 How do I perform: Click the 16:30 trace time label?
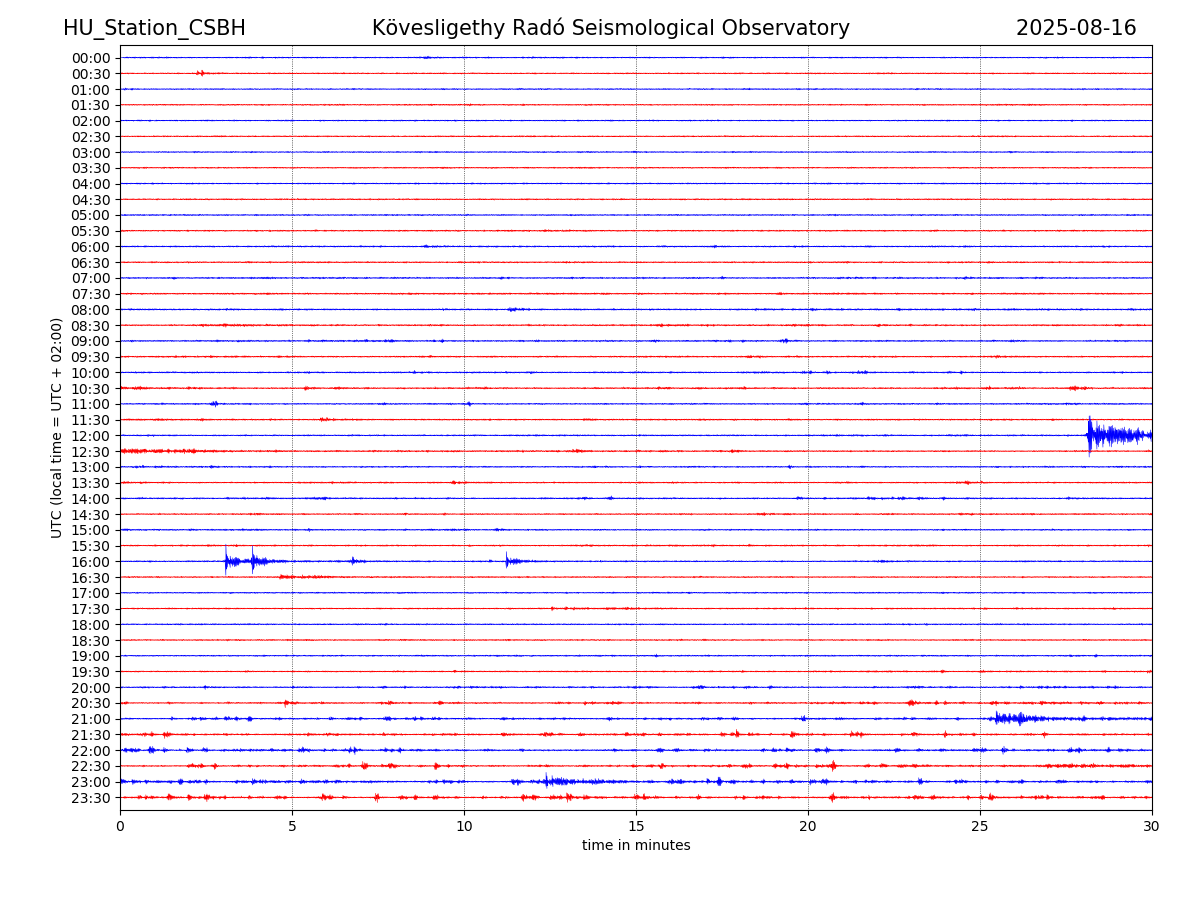(91, 578)
